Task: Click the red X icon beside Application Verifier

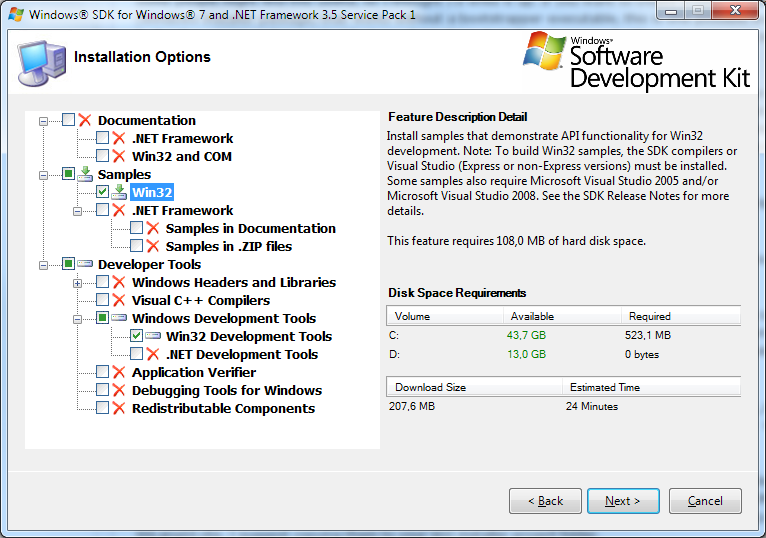Action: coord(119,372)
